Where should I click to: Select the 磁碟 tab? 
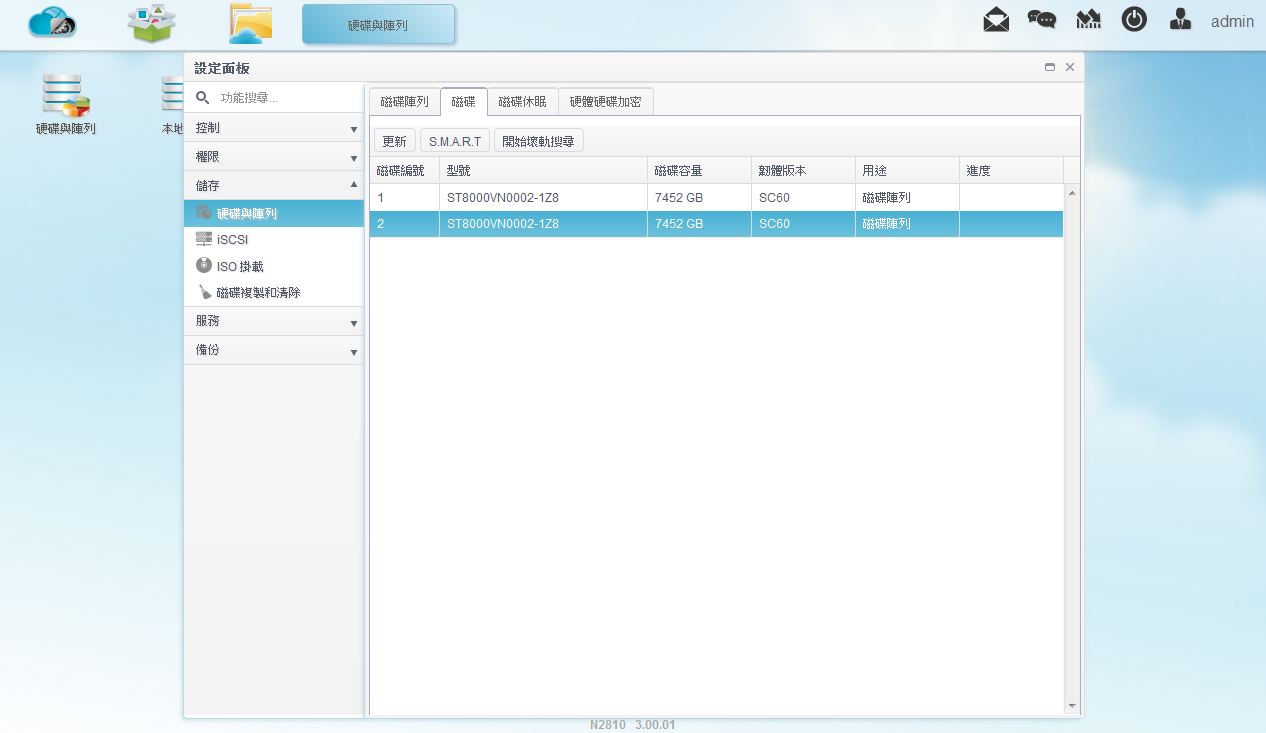[463, 102]
